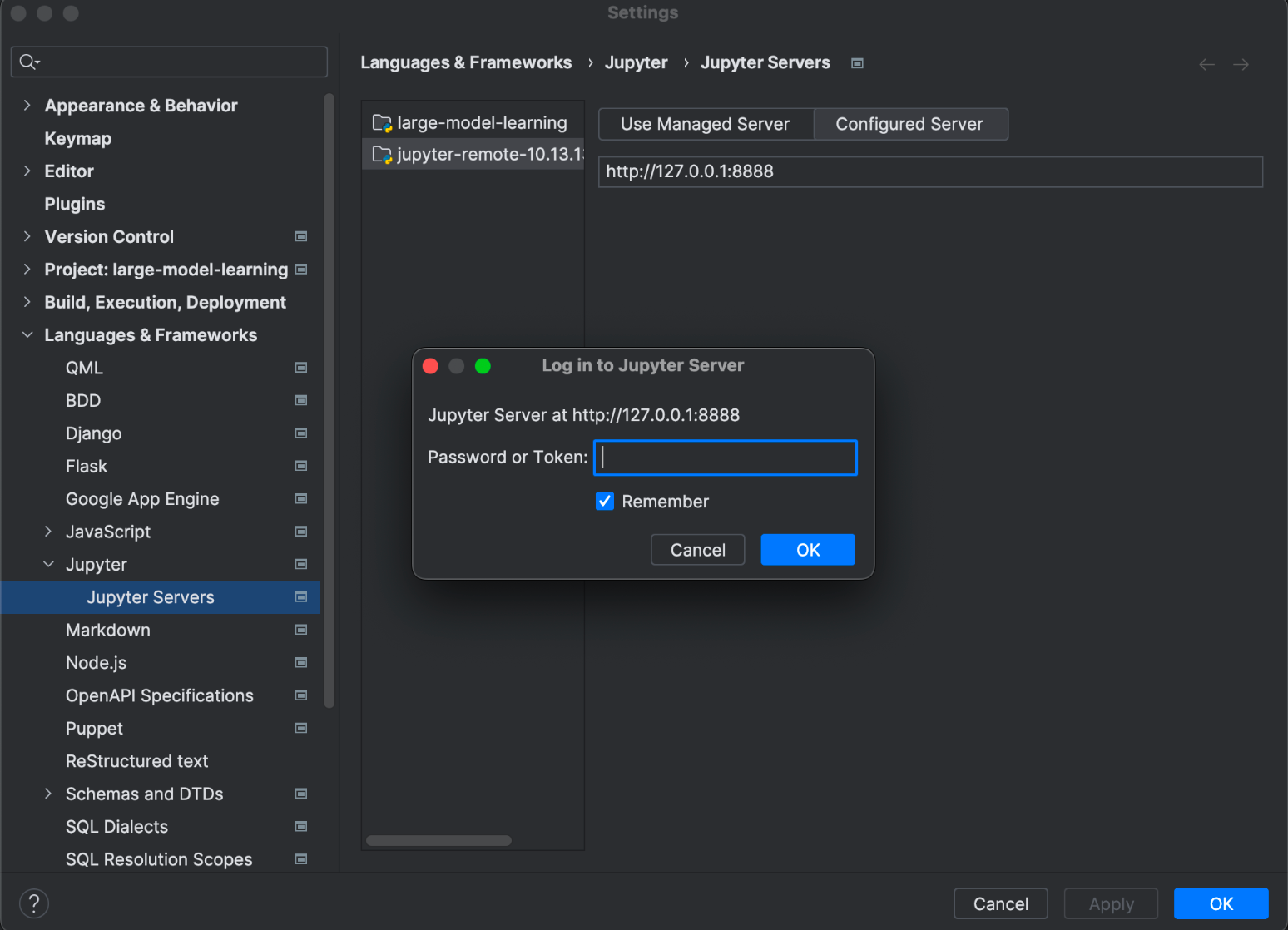Select the Flask settings entry
Viewport: 1288px width, 930px height.
87,467
